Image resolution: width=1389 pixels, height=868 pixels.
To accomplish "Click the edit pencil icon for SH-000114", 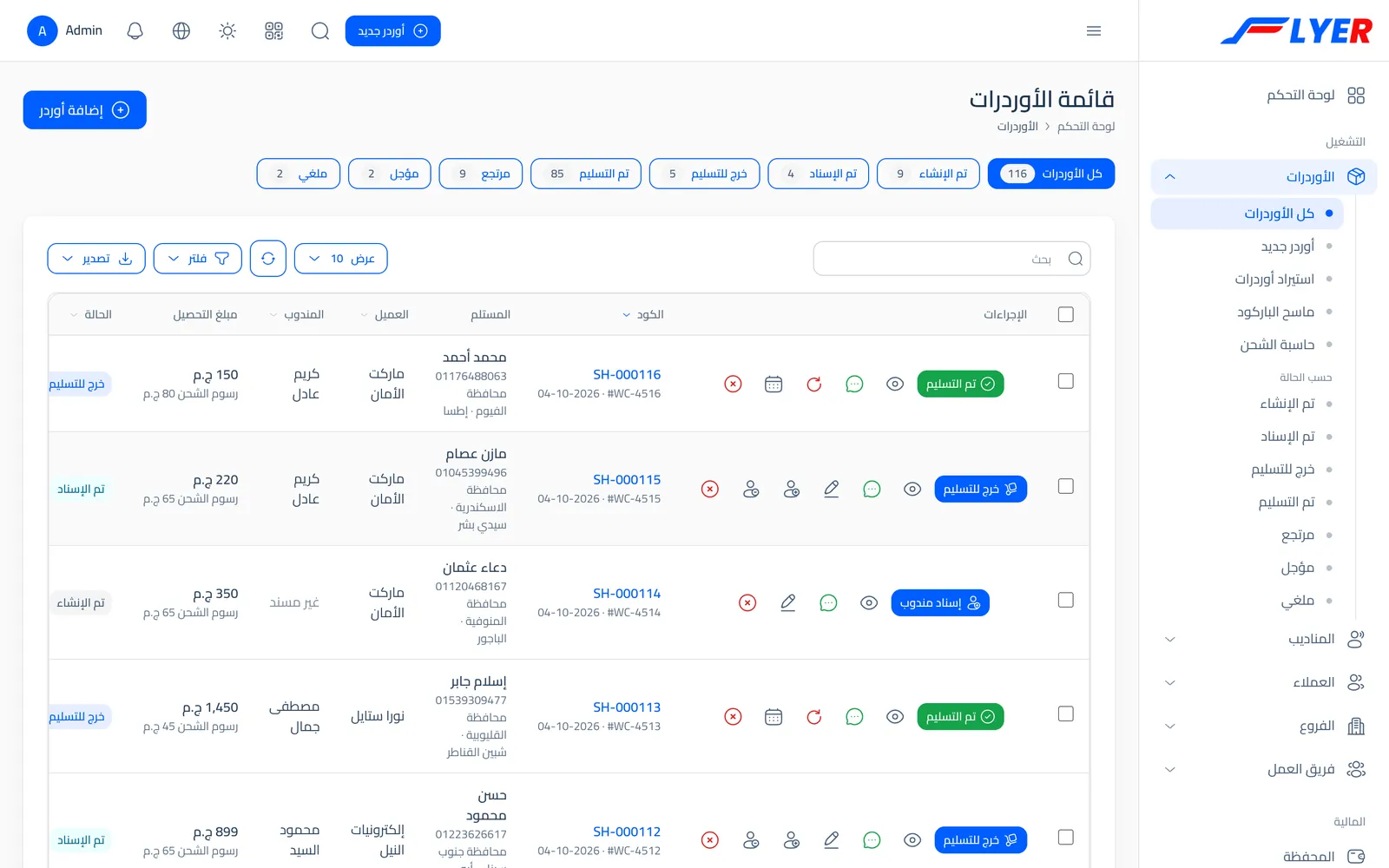I will (788, 602).
